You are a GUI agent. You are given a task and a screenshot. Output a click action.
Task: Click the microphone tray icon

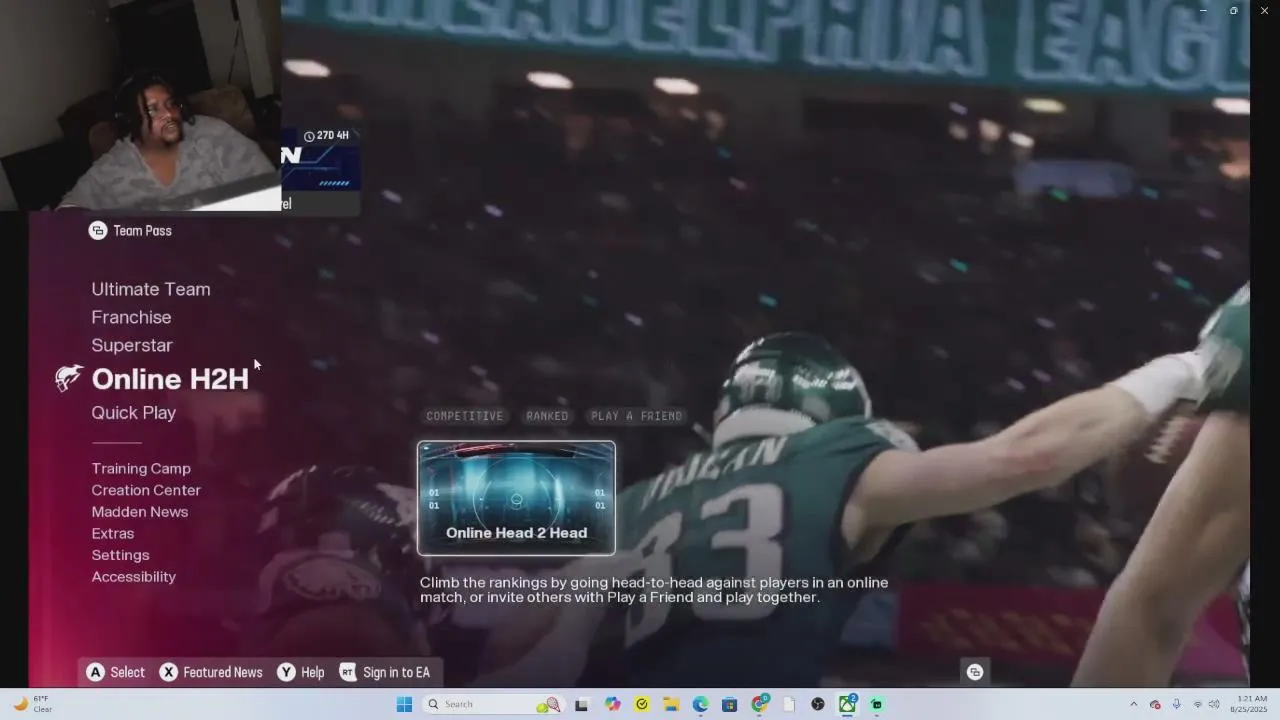click(1176, 704)
